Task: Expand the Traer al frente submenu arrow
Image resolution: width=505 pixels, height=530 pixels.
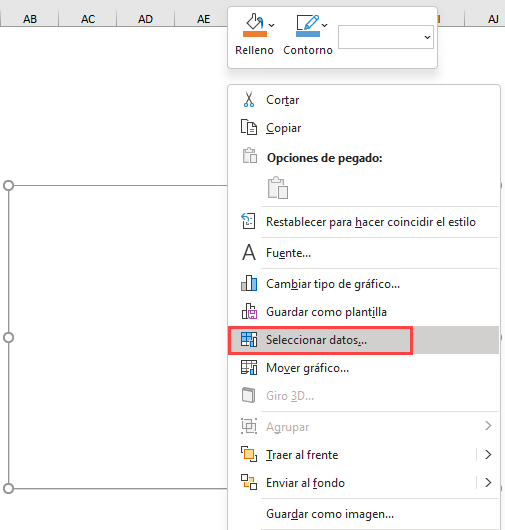Action: pos(488,454)
